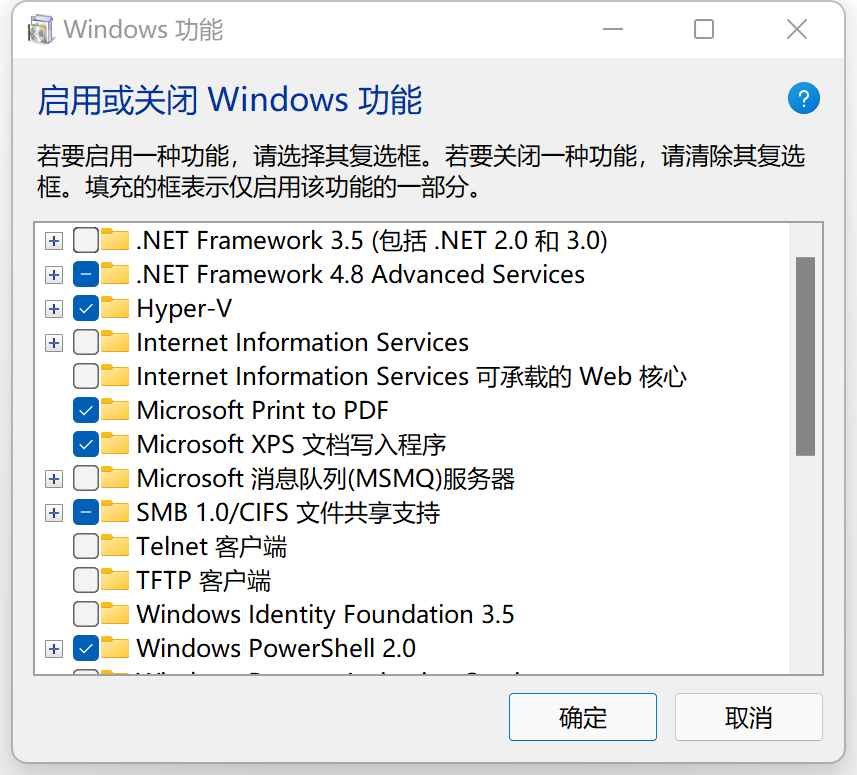Enable the Telnet 客户端 checkbox
The image size is (857, 775).
pyautogui.click(x=85, y=546)
